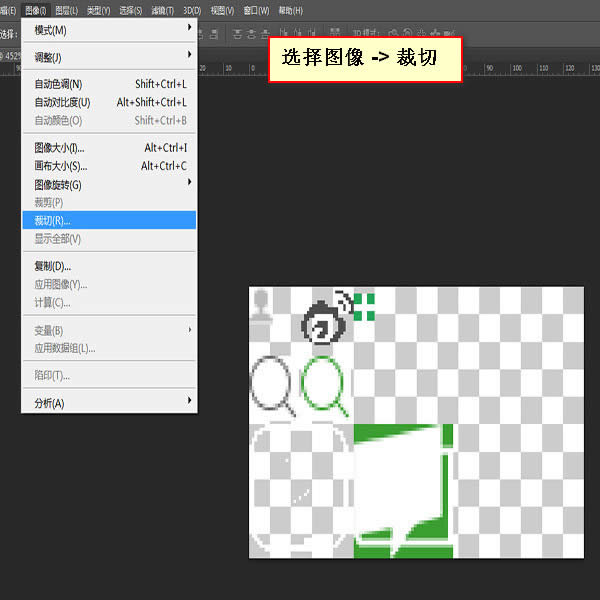Open the 类型(Y) menu
The width and height of the screenshot is (600, 600).
click(98, 11)
